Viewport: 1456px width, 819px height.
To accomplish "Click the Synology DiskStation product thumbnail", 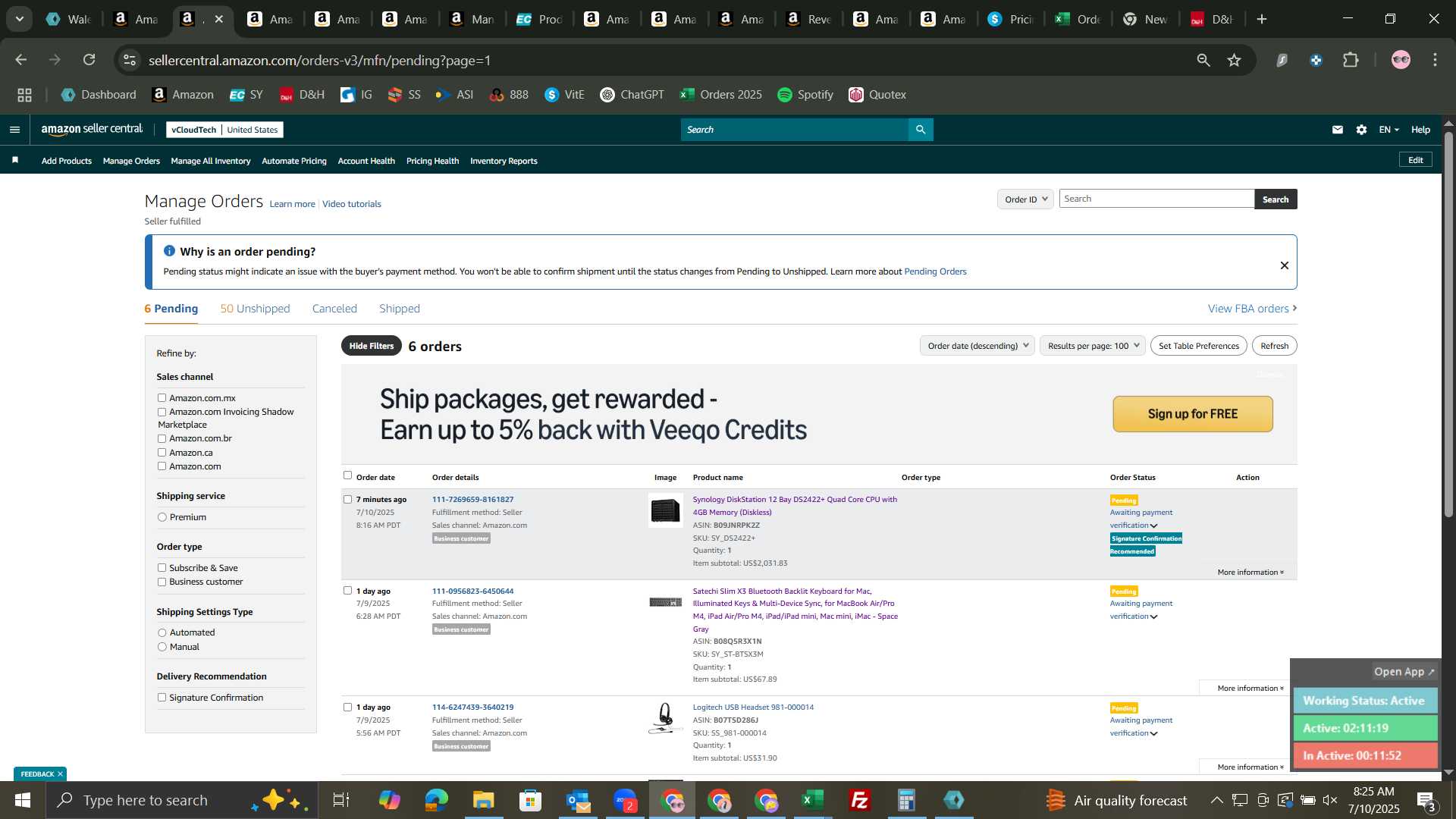I will 665,510.
